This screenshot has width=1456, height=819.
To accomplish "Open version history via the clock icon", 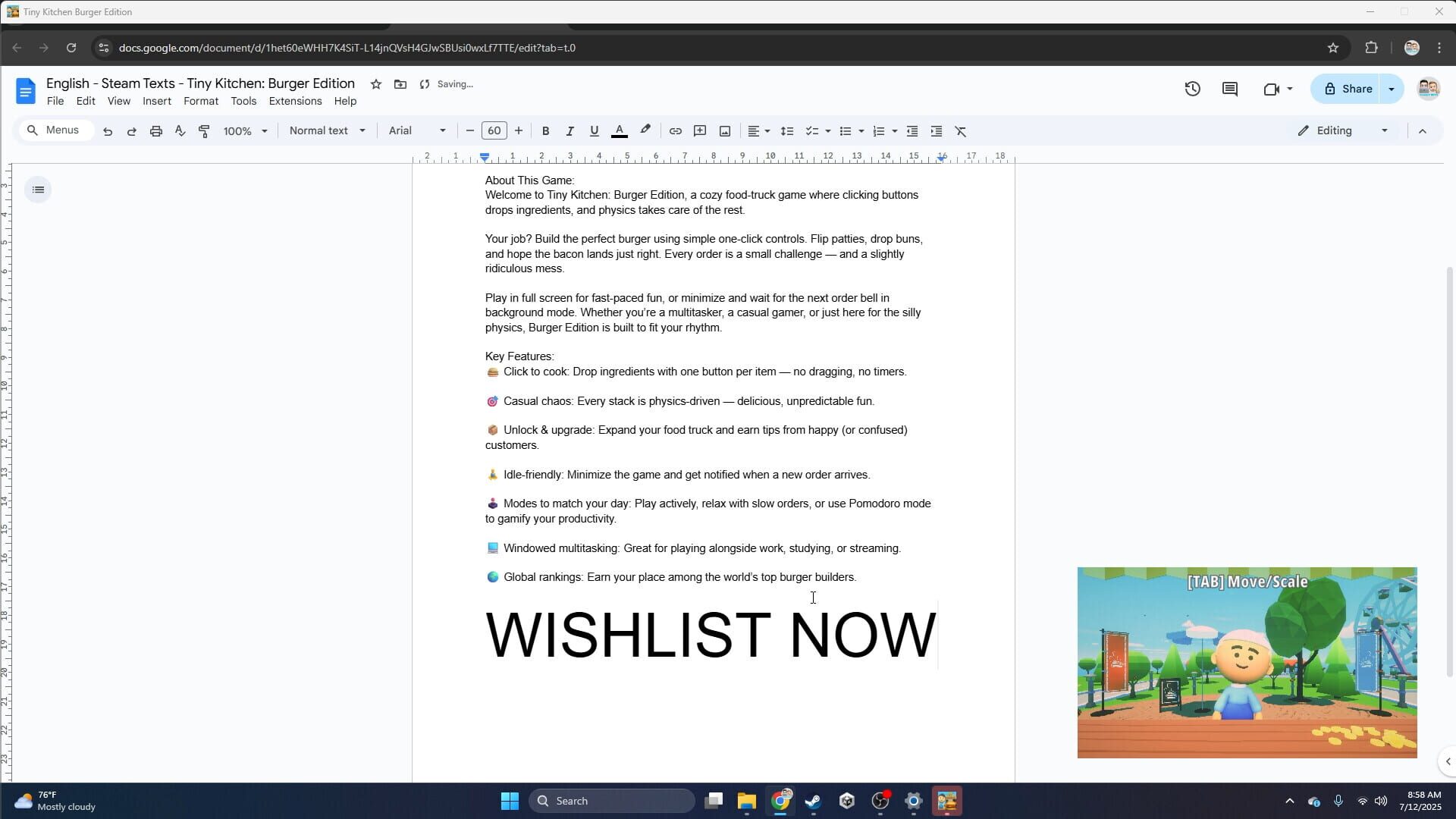I will click(x=1192, y=89).
